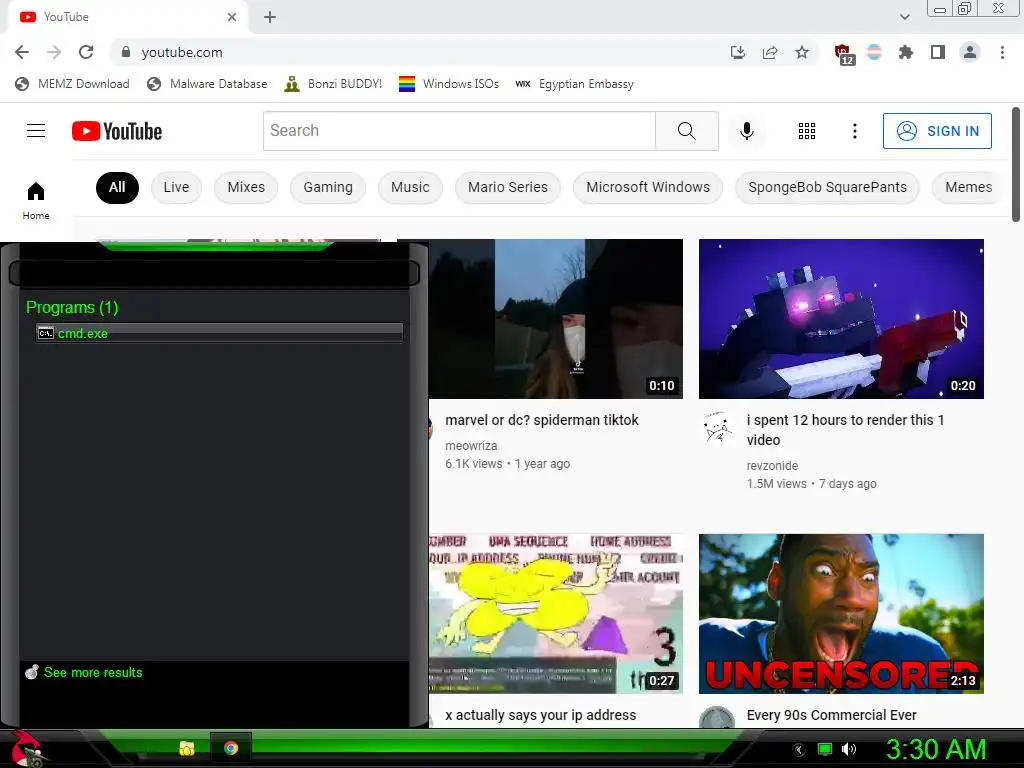Select the Music filter chip
Screen dimensions: 1024x768
pos(410,187)
